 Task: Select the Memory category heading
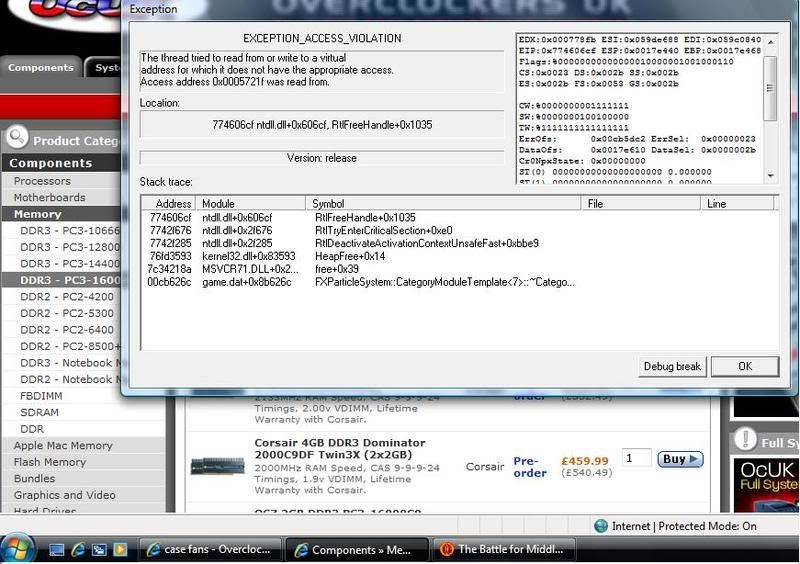pyautogui.click(x=37, y=214)
